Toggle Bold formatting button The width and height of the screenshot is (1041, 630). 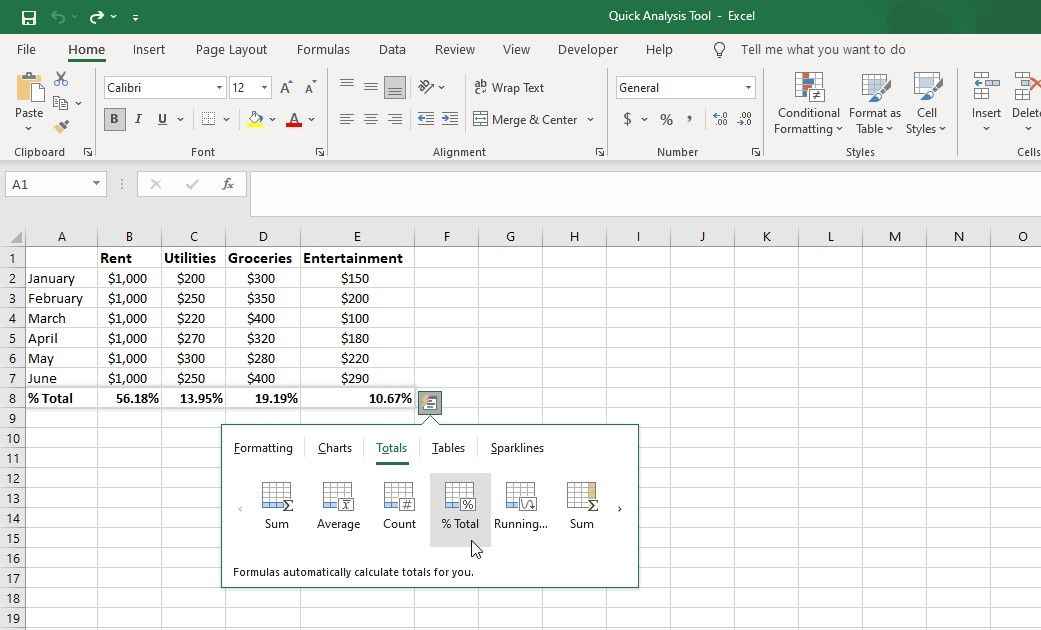(114, 119)
